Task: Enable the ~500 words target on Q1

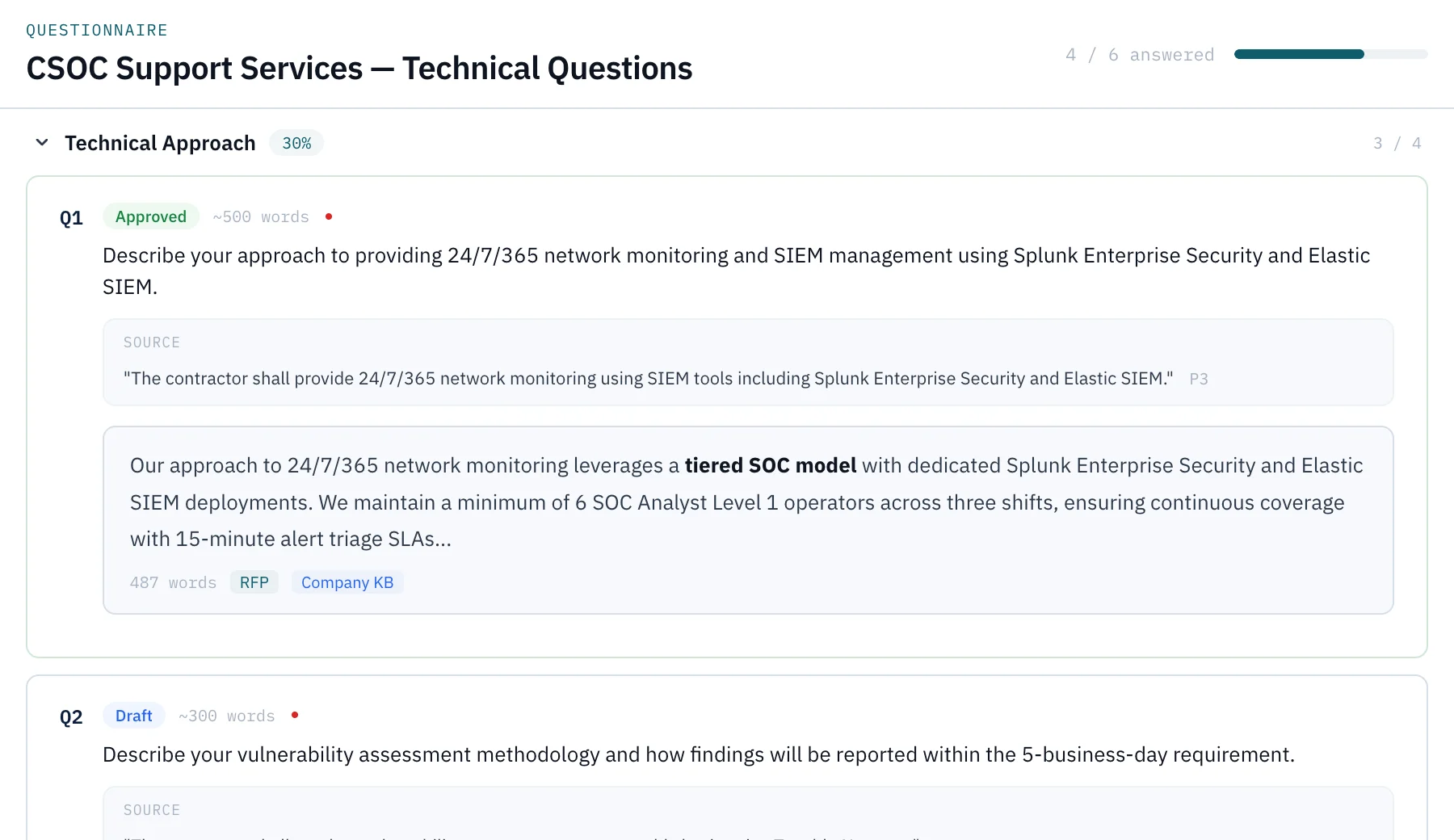Action: [260, 216]
